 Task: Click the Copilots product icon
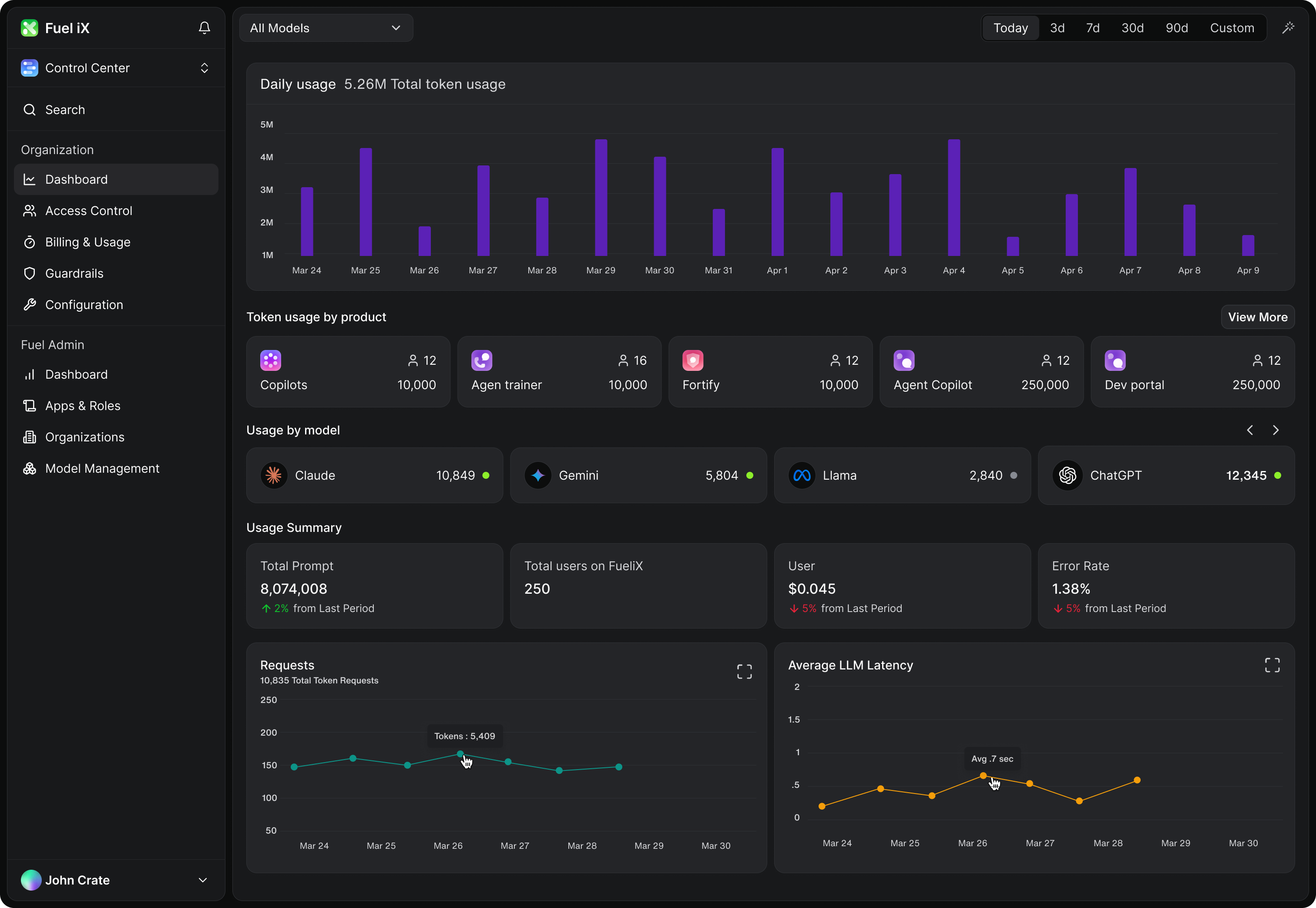point(271,360)
